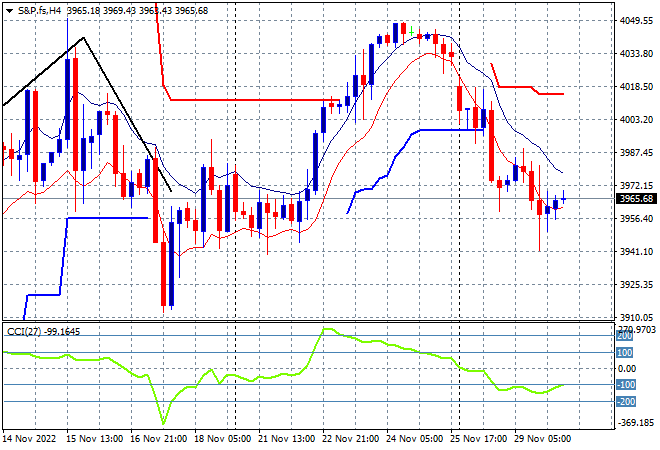Click the 18 Nov 05:00 time label
The width and height of the screenshot is (660, 450).
pos(222,439)
